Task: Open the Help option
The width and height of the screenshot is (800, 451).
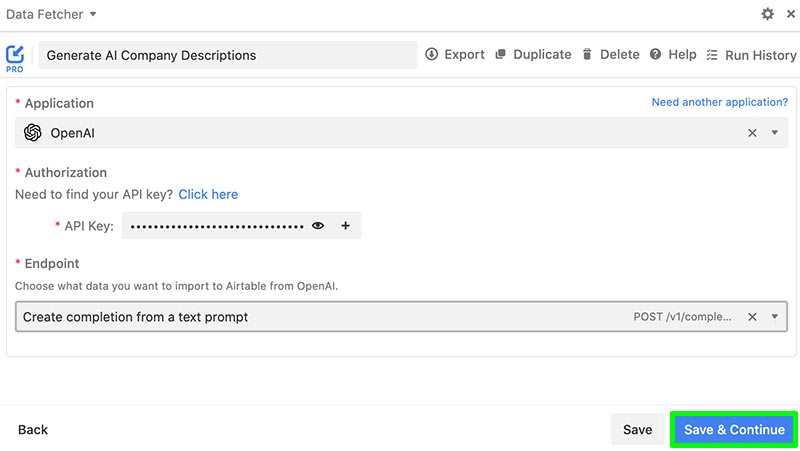Action: pos(673,55)
